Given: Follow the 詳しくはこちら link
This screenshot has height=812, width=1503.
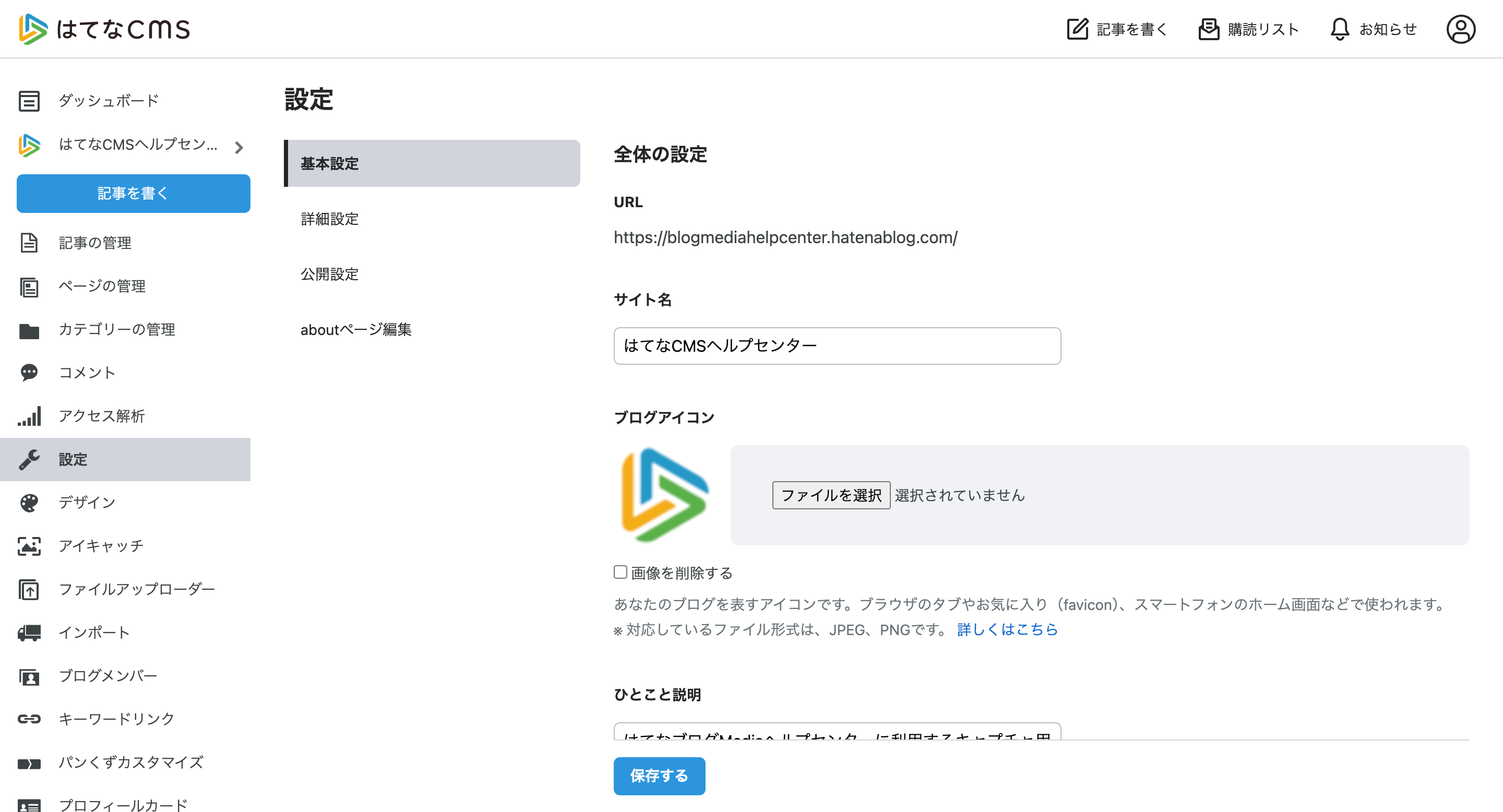Looking at the screenshot, I should pos(1007,629).
